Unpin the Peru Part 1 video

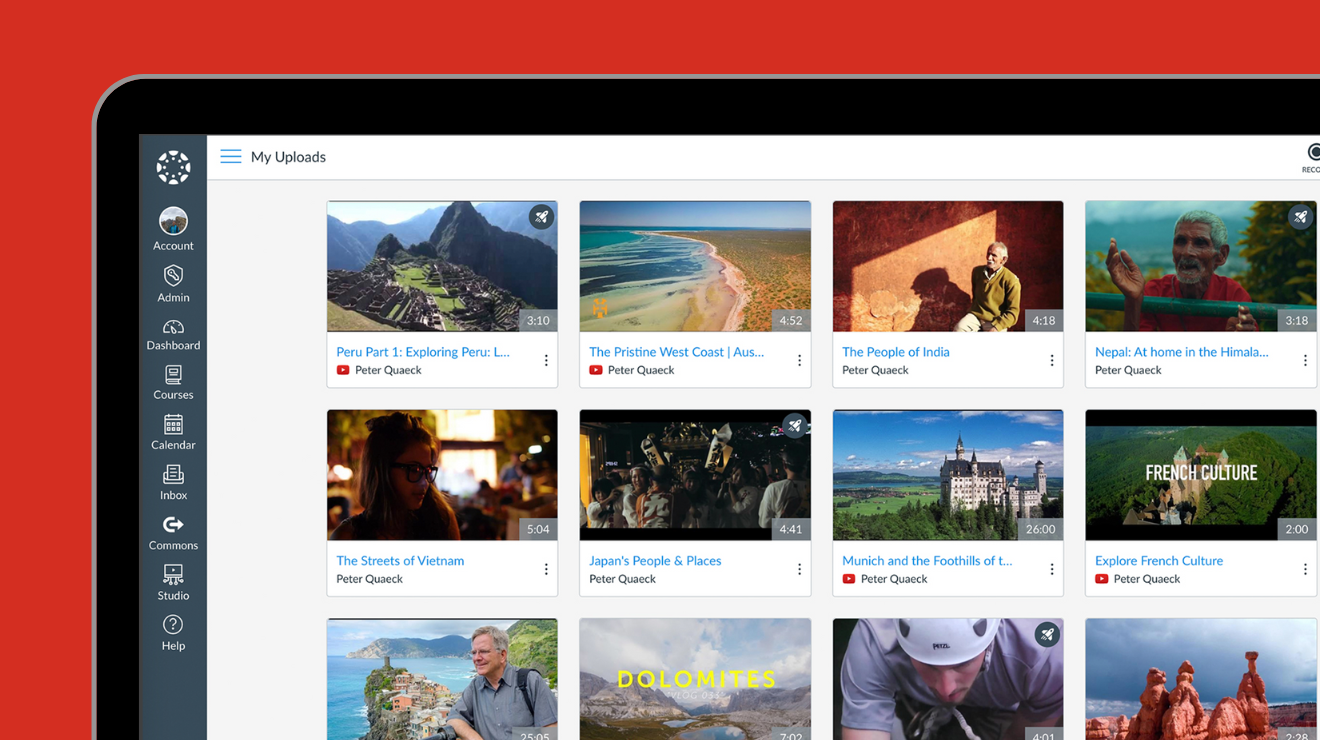click(x=542, y=217)
